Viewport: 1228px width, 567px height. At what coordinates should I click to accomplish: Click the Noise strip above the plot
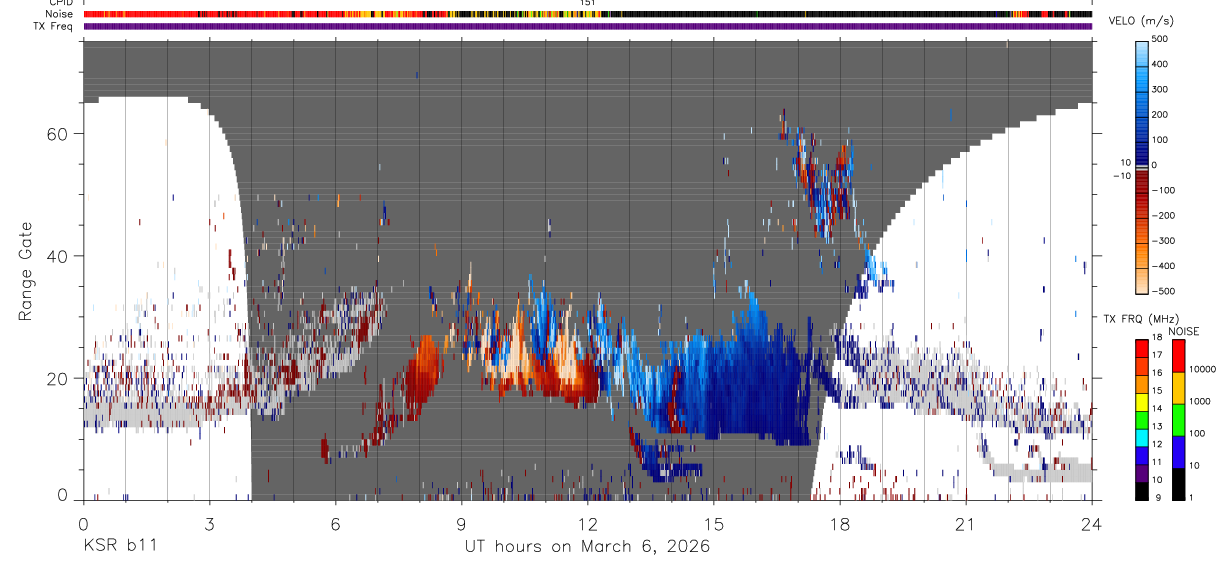588,14
